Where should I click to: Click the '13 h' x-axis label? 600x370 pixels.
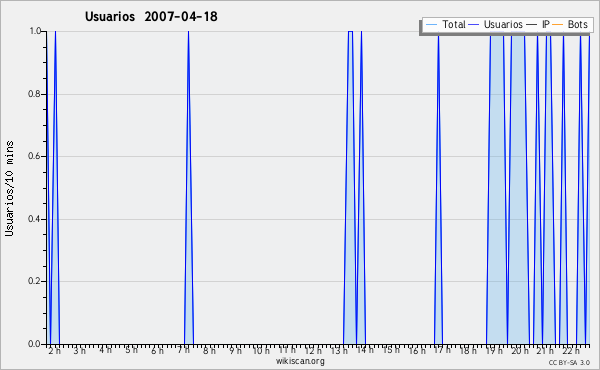pos(339,351)
